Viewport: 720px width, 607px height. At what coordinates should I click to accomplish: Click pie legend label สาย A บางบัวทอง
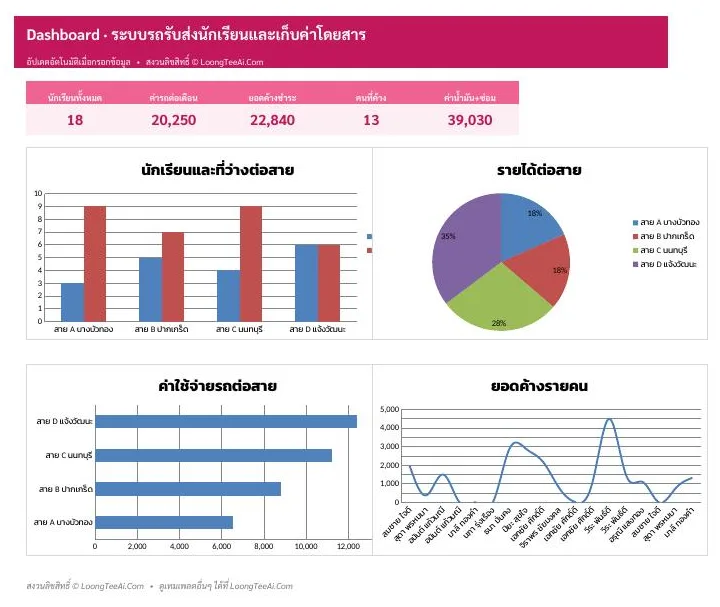click(x=670, y=222)
